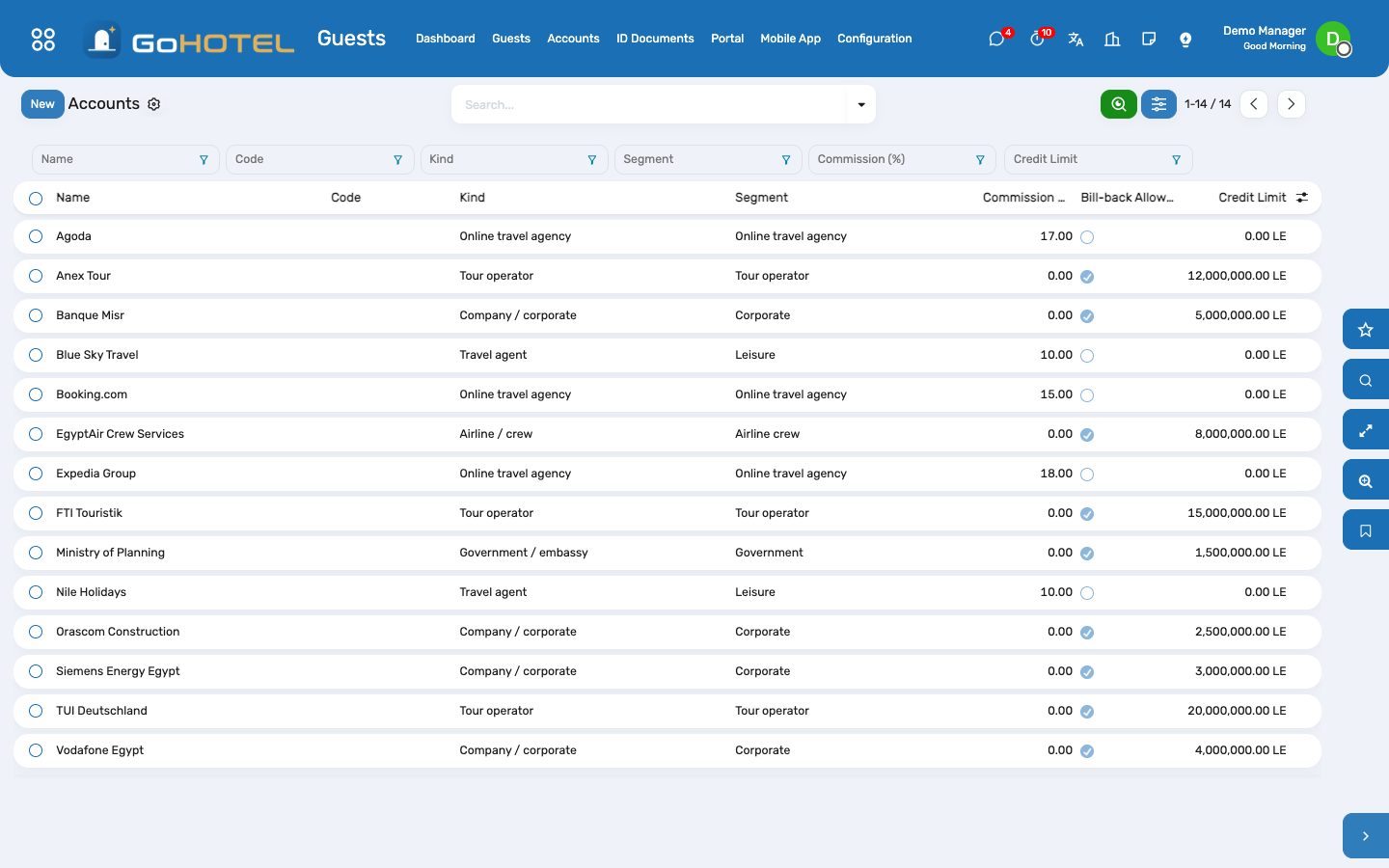Click the New button
Image resolution: width=1389 pixels, height=868 pixels.
tap(42, 104)
